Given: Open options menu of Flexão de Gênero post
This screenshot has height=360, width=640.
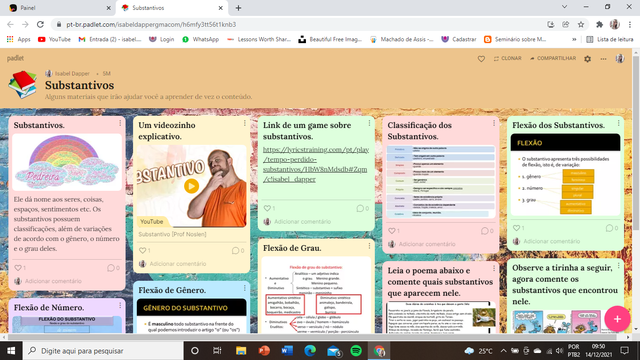Looking at the screenshot, I should [244, 288].
